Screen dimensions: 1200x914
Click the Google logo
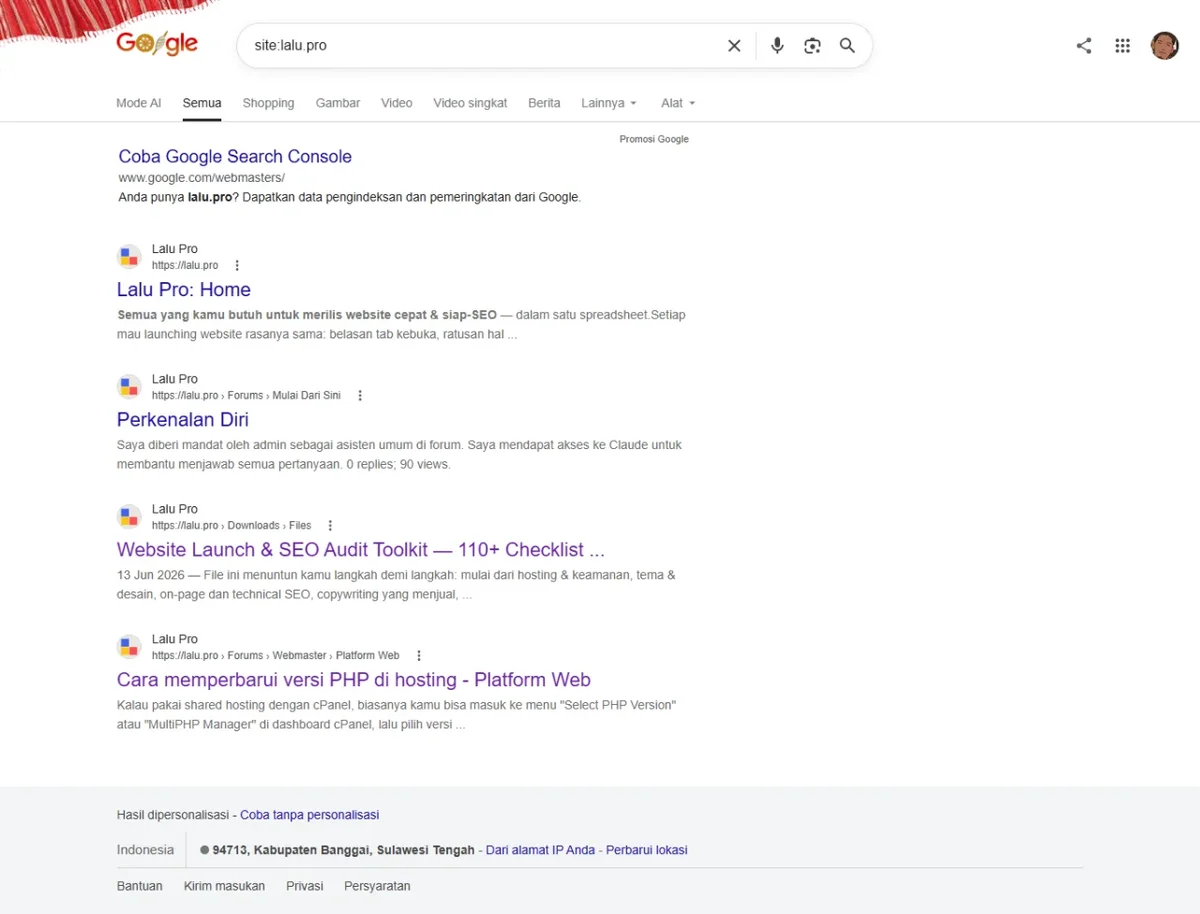pos(157,44)
